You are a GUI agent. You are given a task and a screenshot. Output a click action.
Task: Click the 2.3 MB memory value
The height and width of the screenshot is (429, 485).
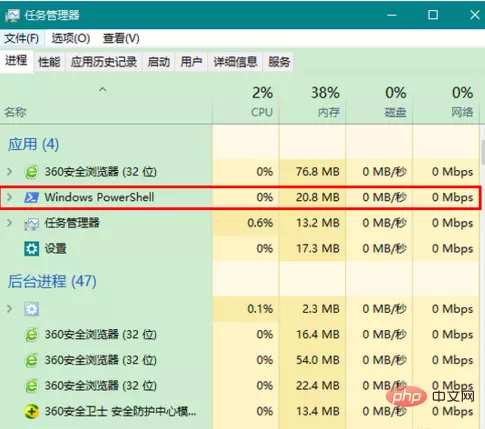(x=321, y=309)
